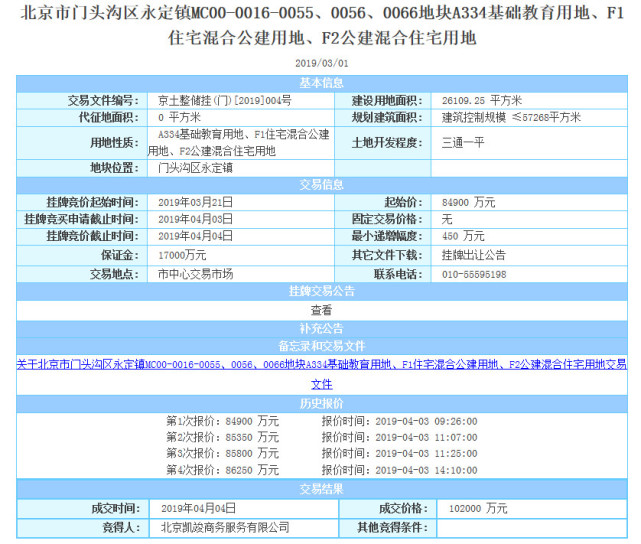Click the first bid 第1次报价：84900 万元
The height and width of the screenshot is (544, 641).
(222, 421)
